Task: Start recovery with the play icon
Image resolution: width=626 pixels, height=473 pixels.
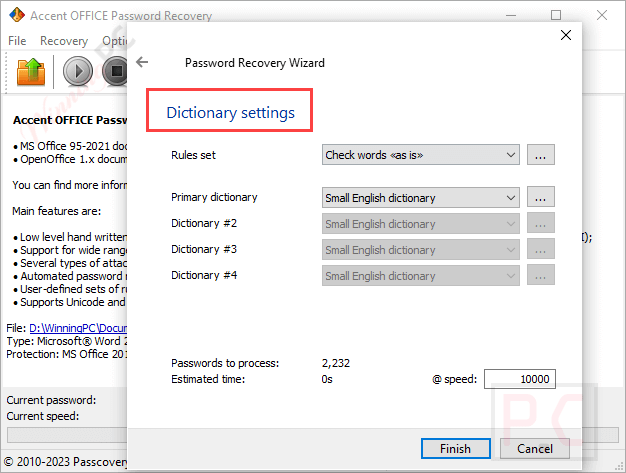Action: (78, 71)
